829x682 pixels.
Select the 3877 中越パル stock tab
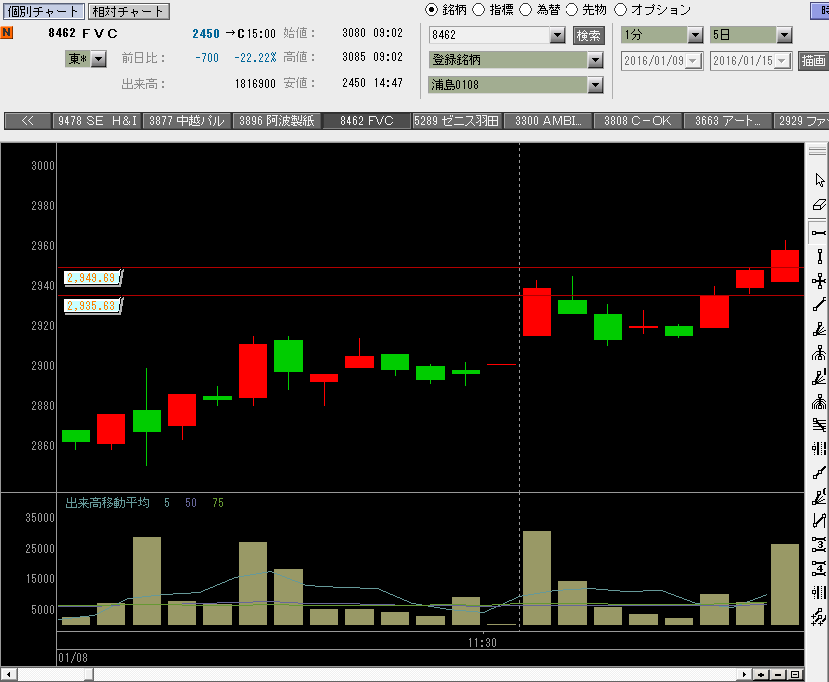pos(187,121)
